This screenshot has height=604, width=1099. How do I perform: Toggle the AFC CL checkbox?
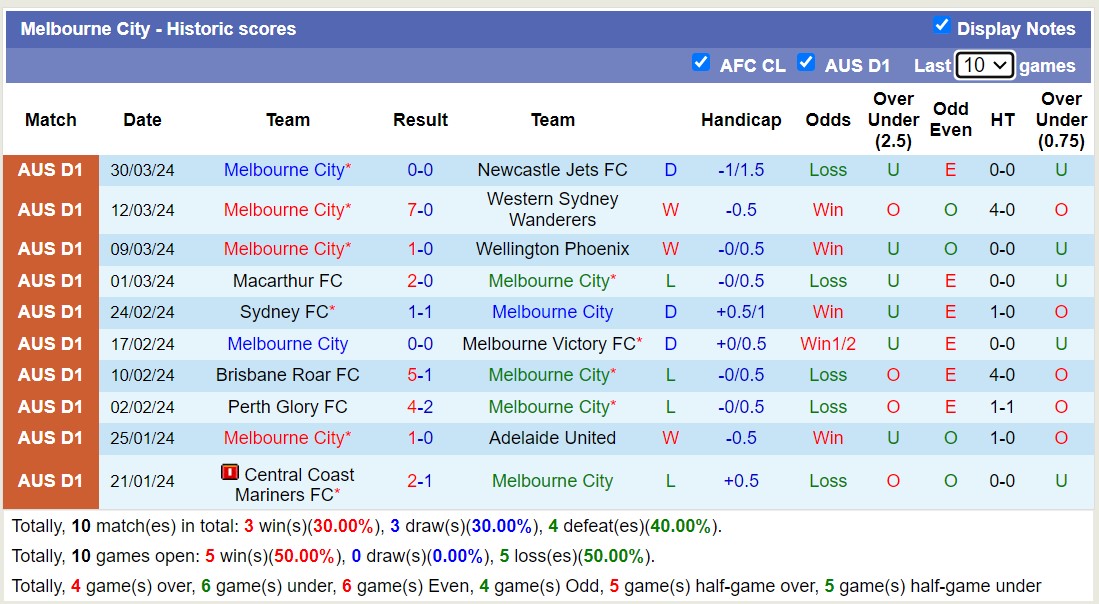(x=702, y=63)
